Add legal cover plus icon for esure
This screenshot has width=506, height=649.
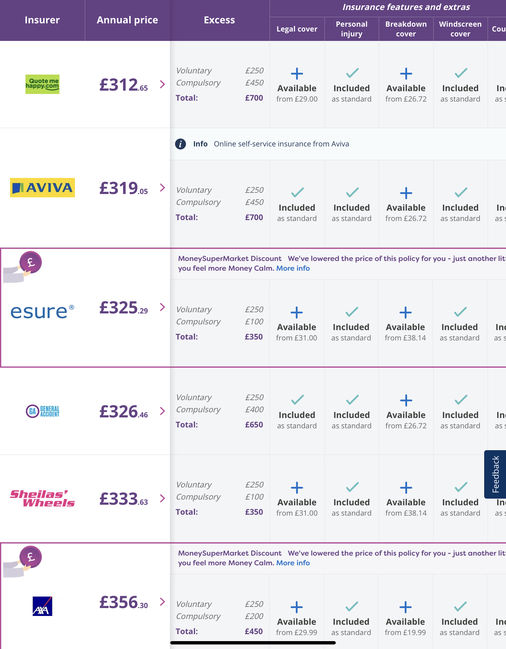coord(296,312)
